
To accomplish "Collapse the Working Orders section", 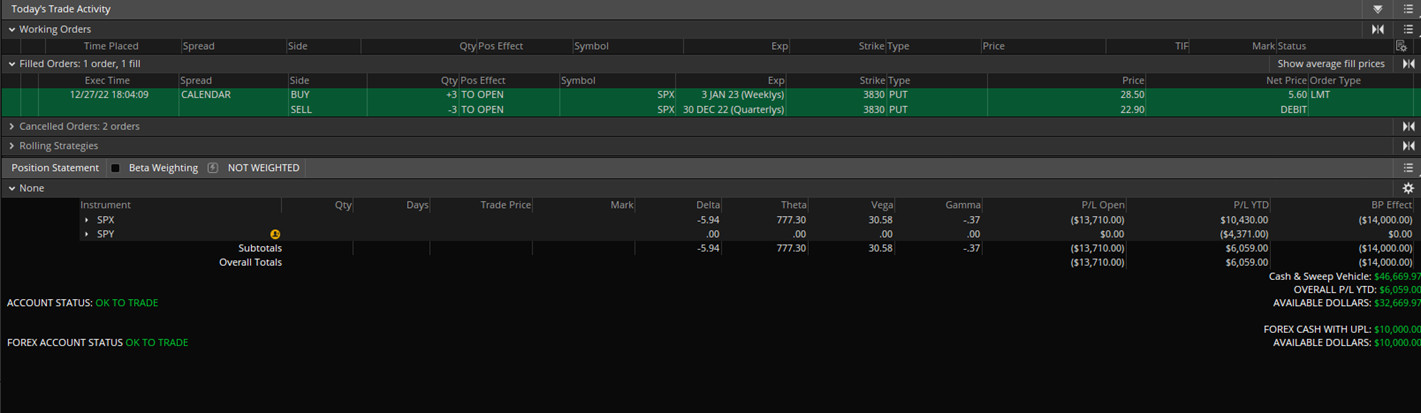I will point(12,30).
